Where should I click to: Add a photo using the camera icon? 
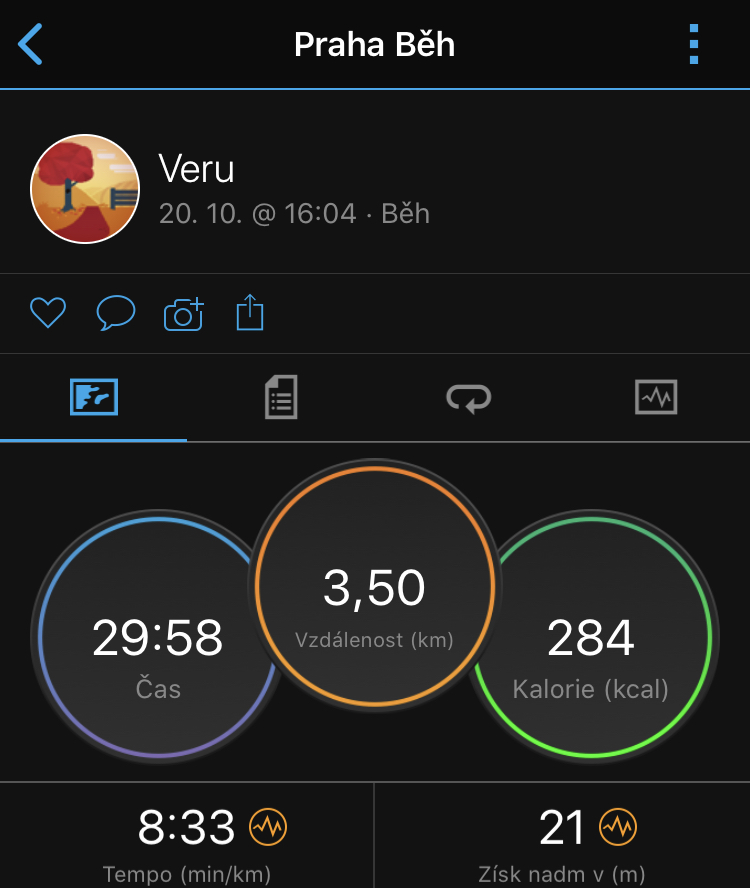(x=184, y=313)
